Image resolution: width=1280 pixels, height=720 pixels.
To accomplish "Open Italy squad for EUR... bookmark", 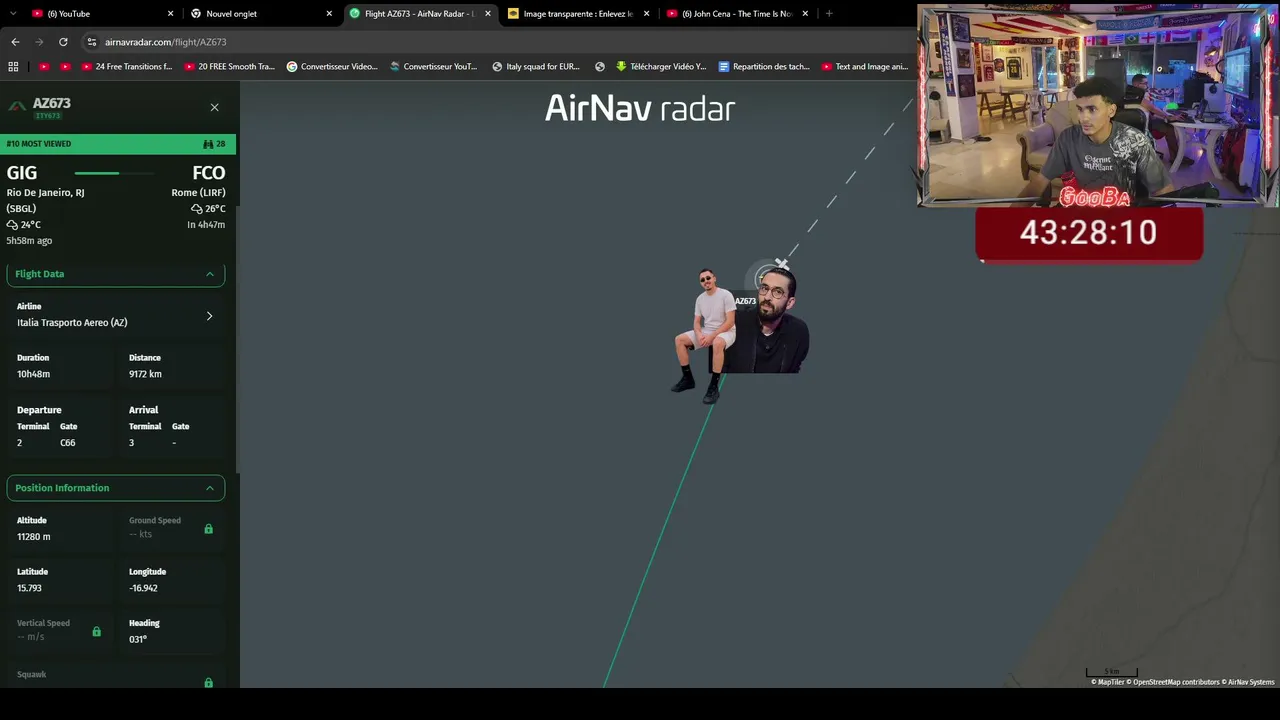I will [x=536, y=67].
